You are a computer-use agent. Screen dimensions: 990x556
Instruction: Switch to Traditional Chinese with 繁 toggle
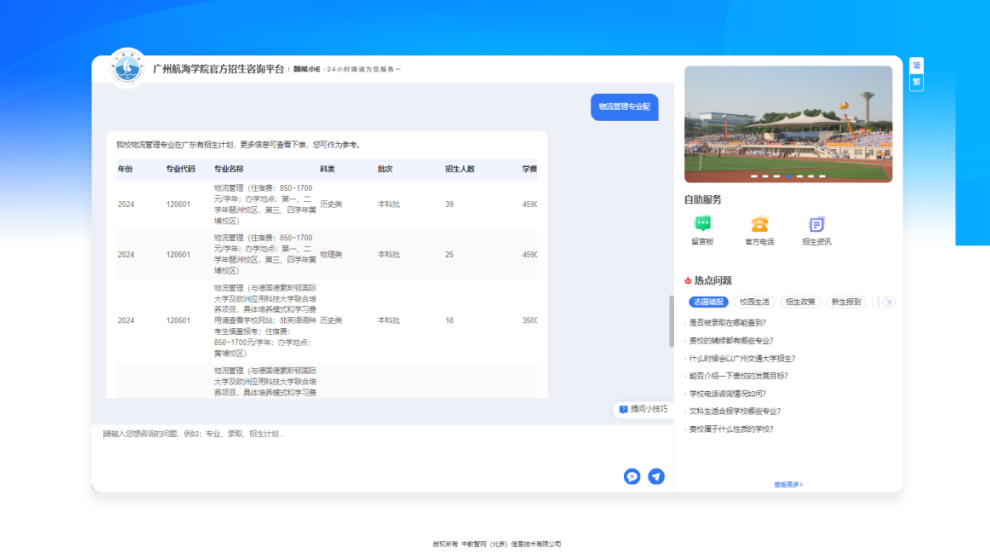(916, 82)
